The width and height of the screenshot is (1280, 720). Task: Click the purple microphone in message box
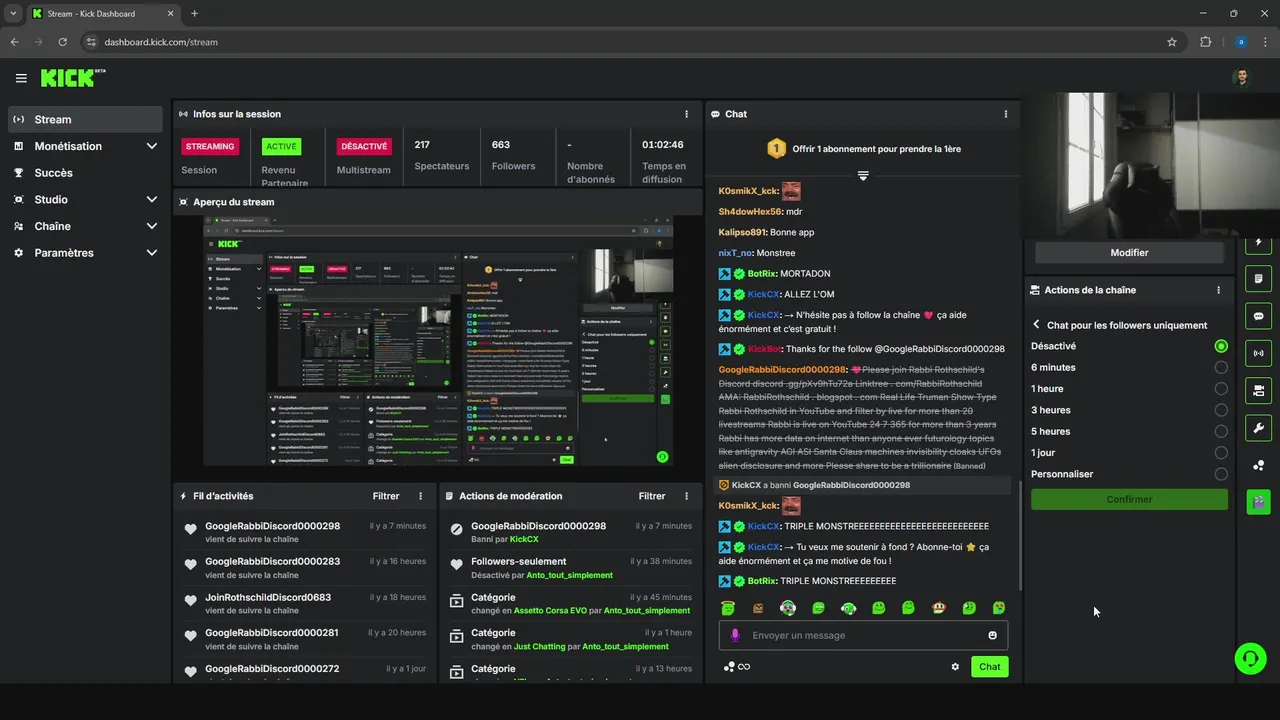pyautogui.click(x=735, y=635)
